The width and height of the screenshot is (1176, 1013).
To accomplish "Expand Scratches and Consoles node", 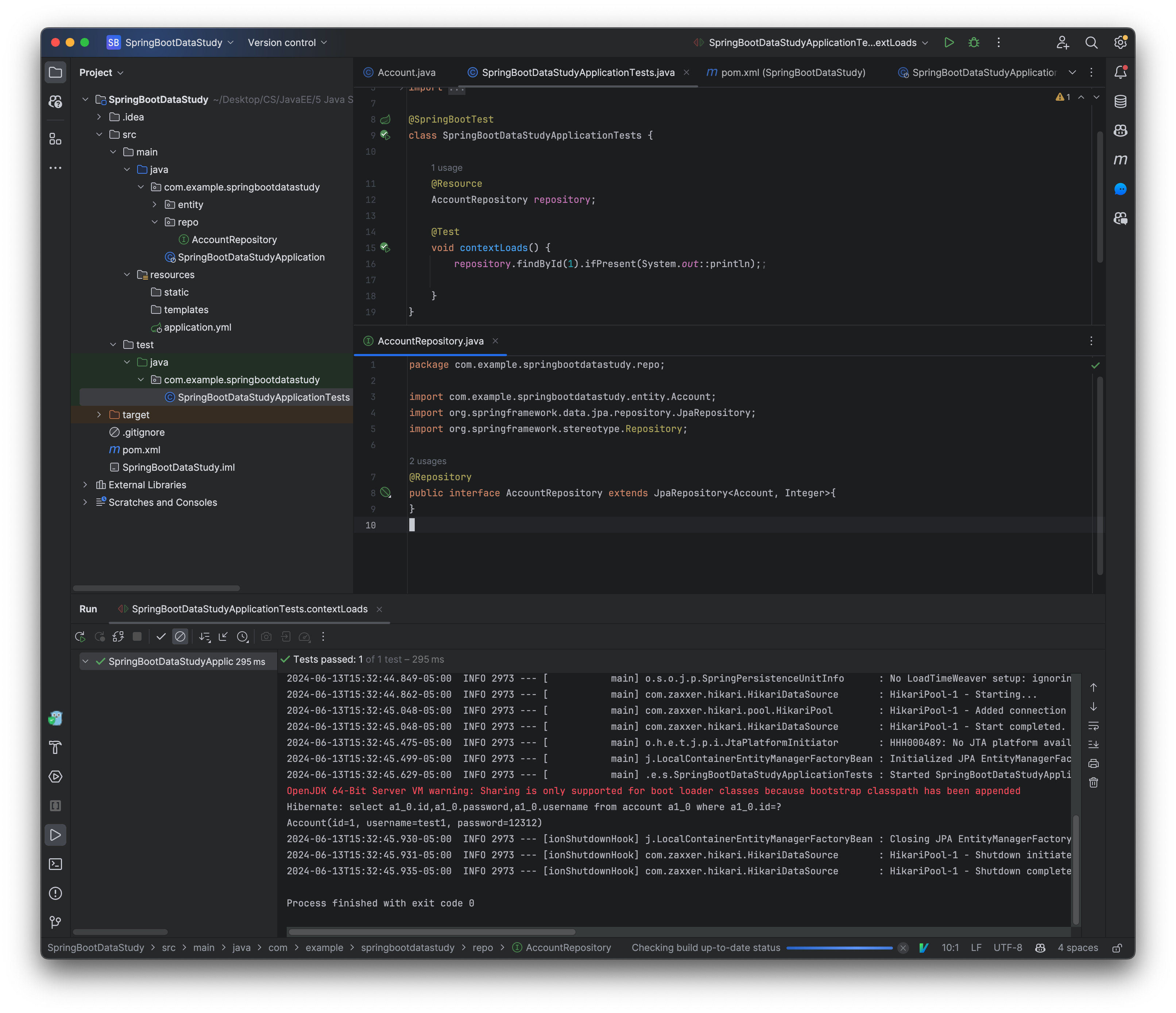I will coord(85,502).
